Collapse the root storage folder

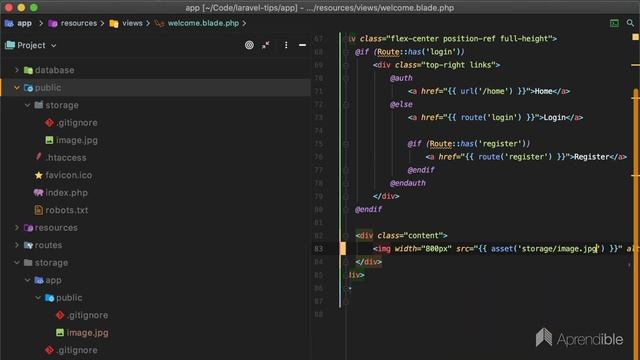[x=17, y=263]
